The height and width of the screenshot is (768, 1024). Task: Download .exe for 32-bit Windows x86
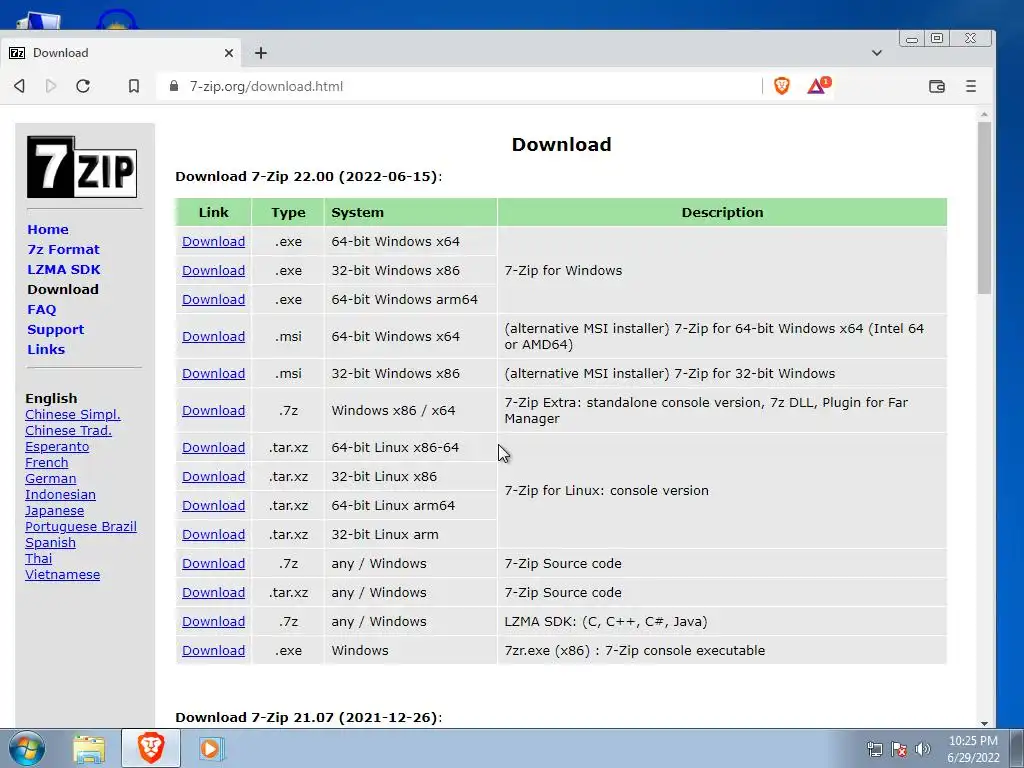214,270
